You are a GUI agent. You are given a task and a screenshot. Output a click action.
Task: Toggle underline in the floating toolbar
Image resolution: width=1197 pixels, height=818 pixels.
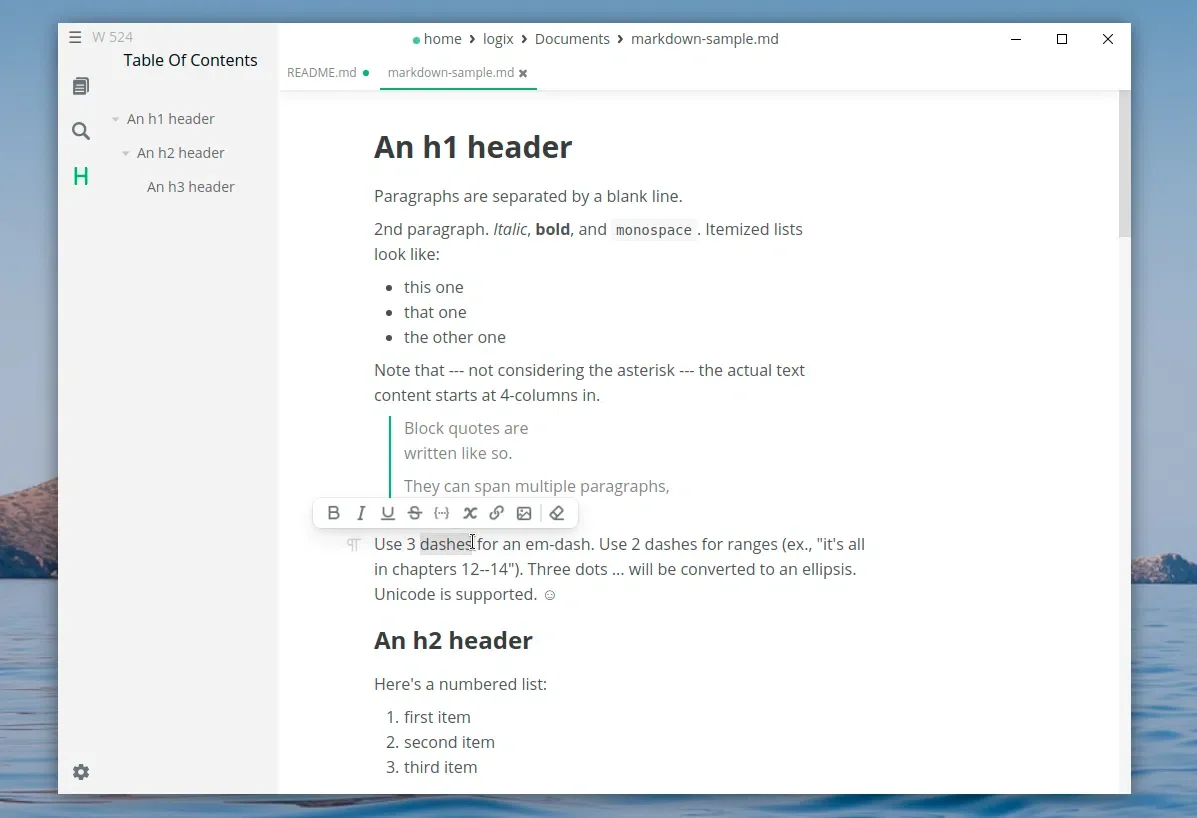click(x=387, y=512)
